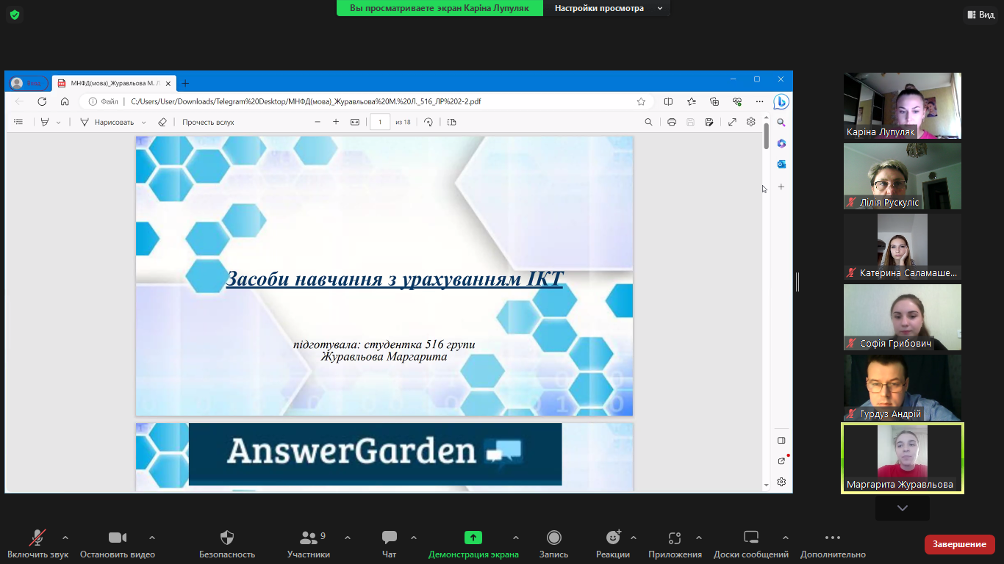Click the PDF page number input field
This screenshot has height=564, width=1004.
click(380, 122)
